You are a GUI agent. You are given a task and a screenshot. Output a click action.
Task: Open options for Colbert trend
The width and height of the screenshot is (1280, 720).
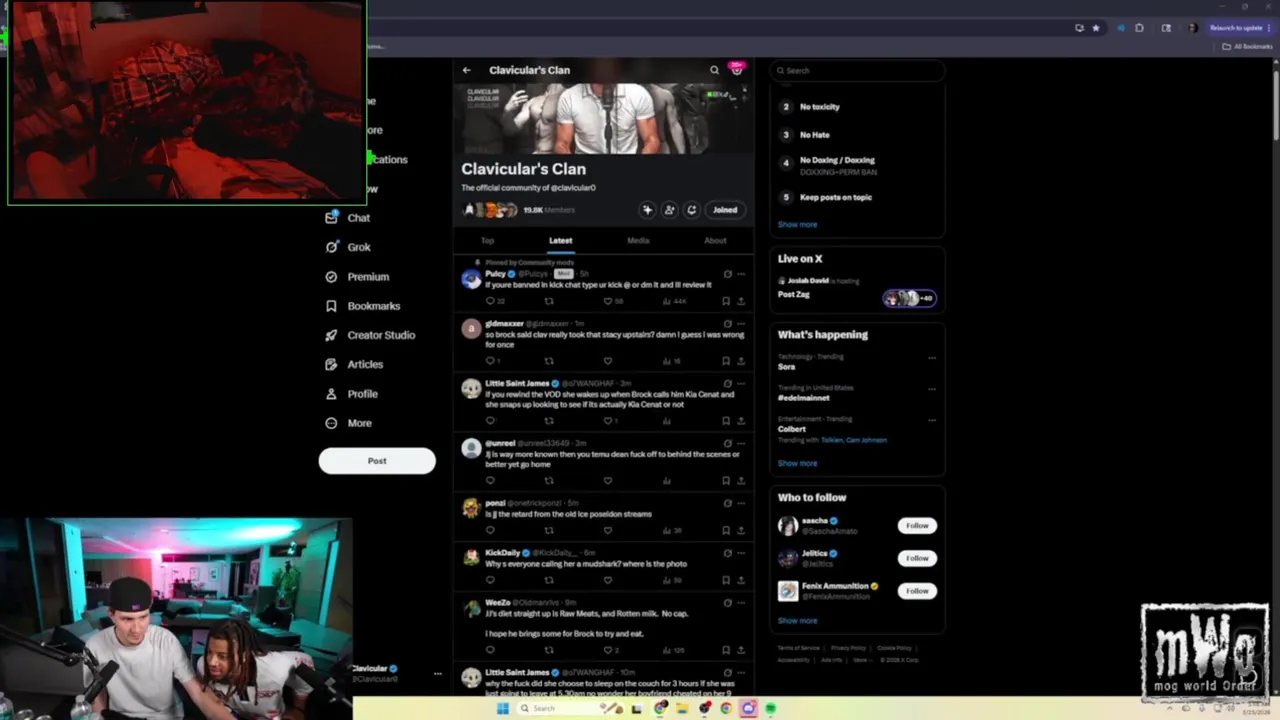point(932,419)
